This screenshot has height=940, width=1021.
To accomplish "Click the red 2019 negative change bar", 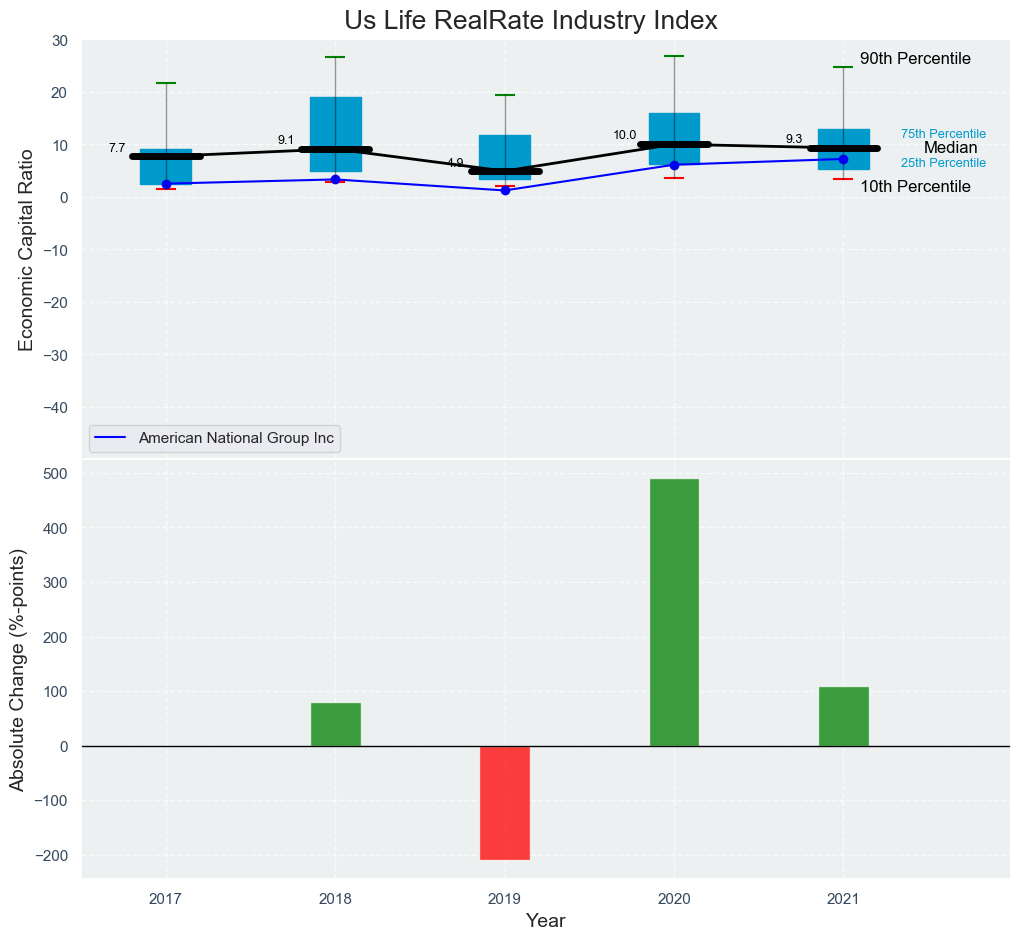I will pyautogui.click(x=505, y=802).
